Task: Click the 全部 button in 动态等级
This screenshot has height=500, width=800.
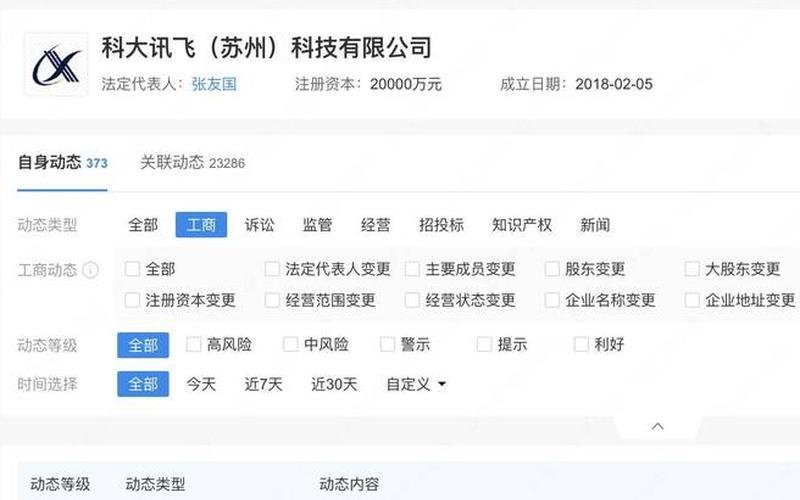Action: click(143, 345)
